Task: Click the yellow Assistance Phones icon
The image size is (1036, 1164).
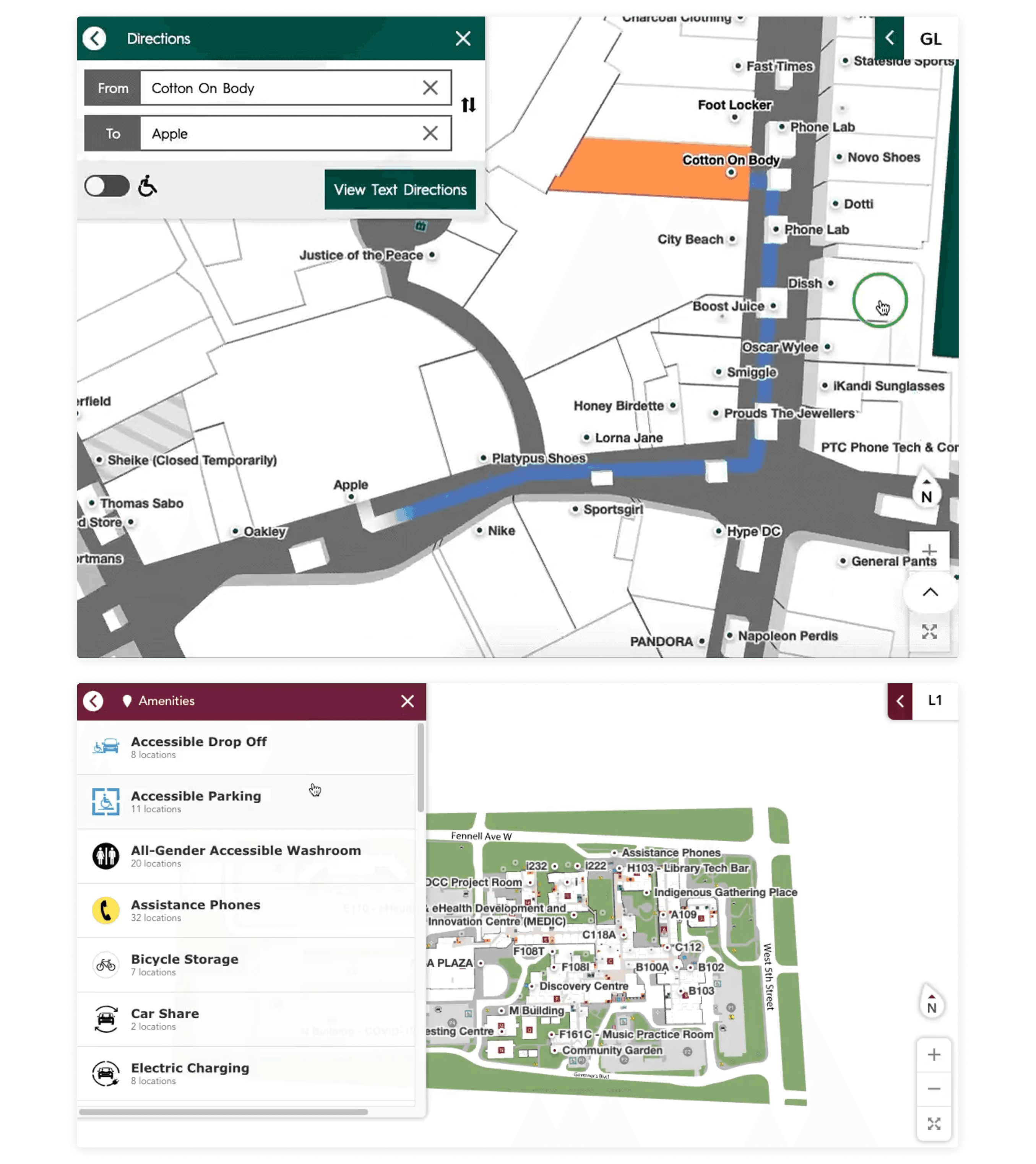Action: [x=106, y=910]
